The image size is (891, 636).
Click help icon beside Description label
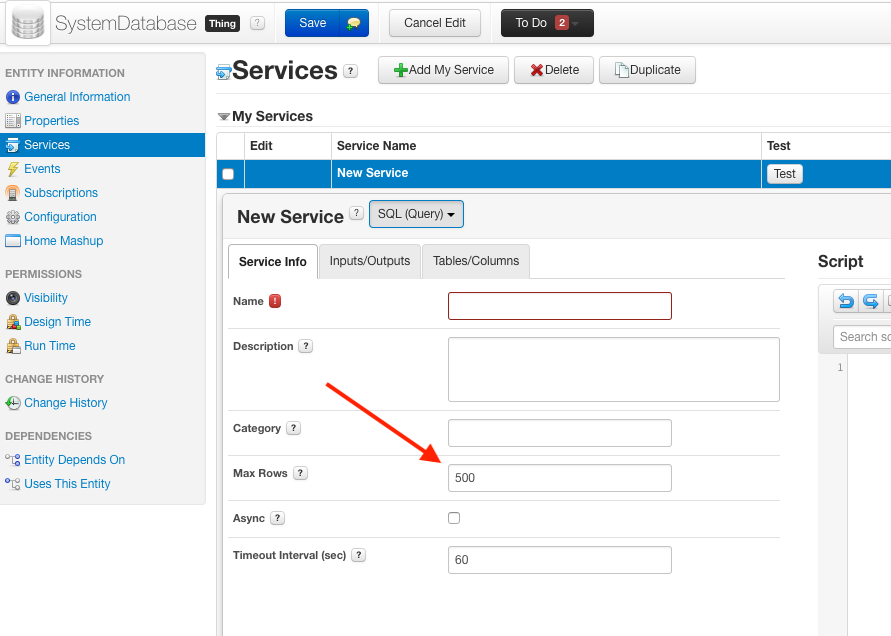point(306,346)
